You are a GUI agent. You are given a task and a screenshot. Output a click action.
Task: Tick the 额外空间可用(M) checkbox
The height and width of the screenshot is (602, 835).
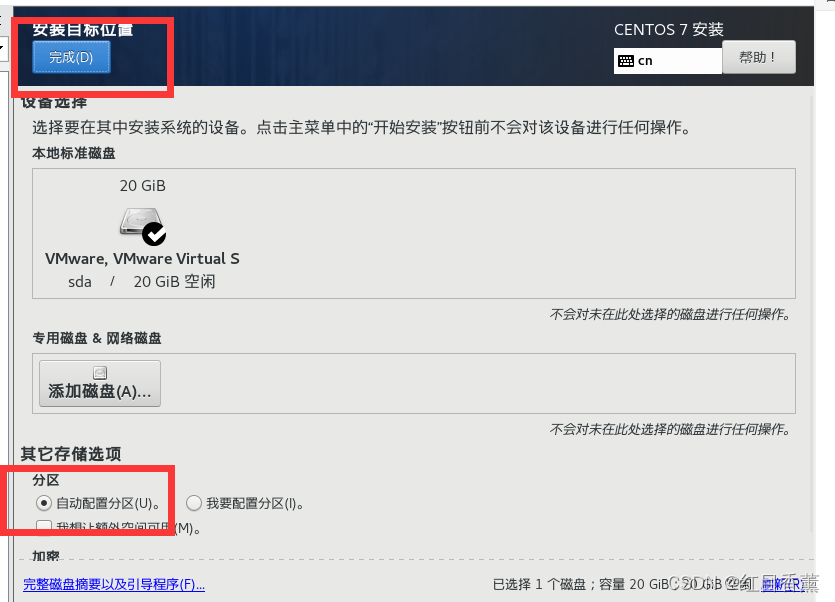[x=44, y=527]
